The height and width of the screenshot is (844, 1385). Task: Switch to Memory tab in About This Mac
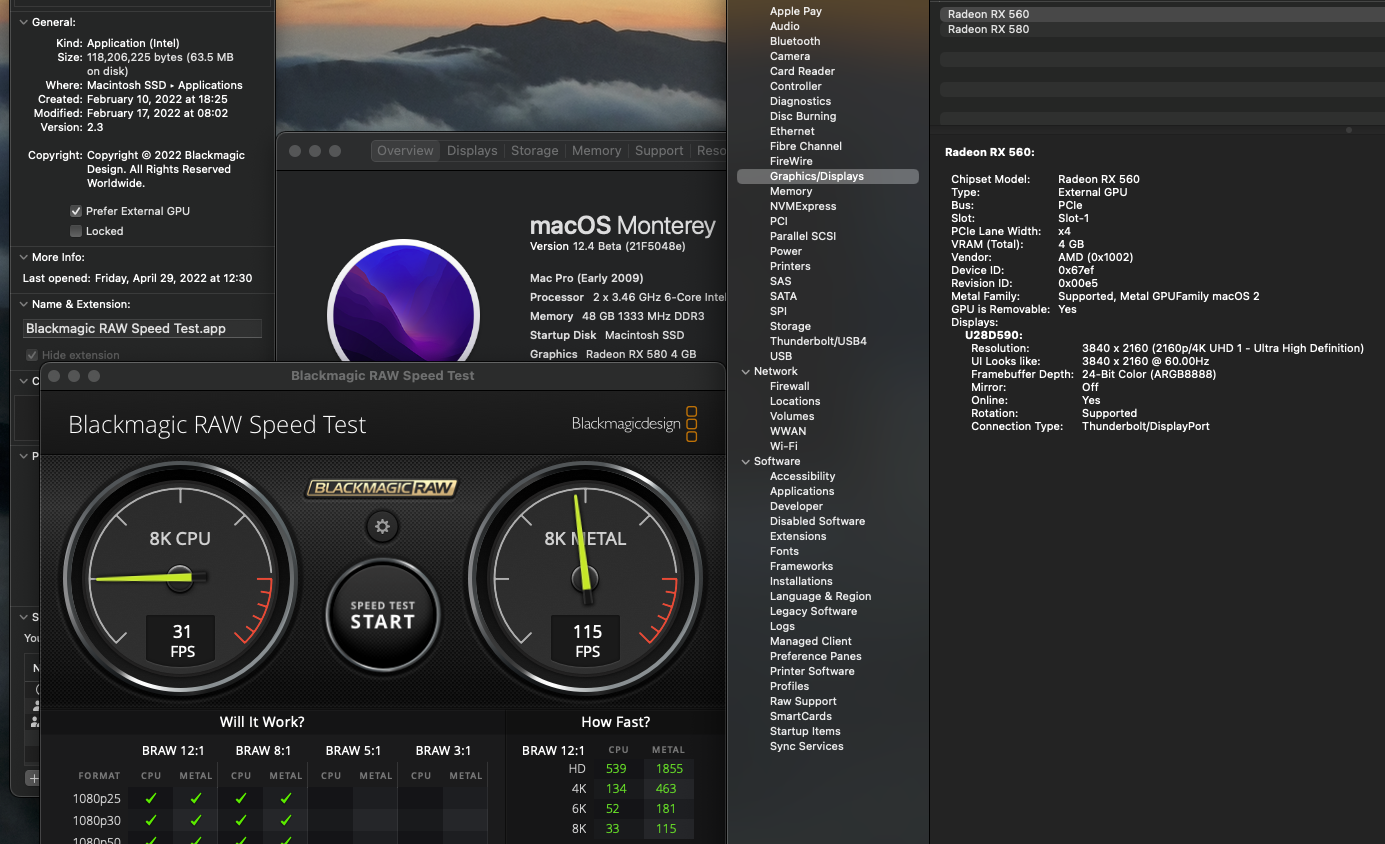tap(597, 151)
